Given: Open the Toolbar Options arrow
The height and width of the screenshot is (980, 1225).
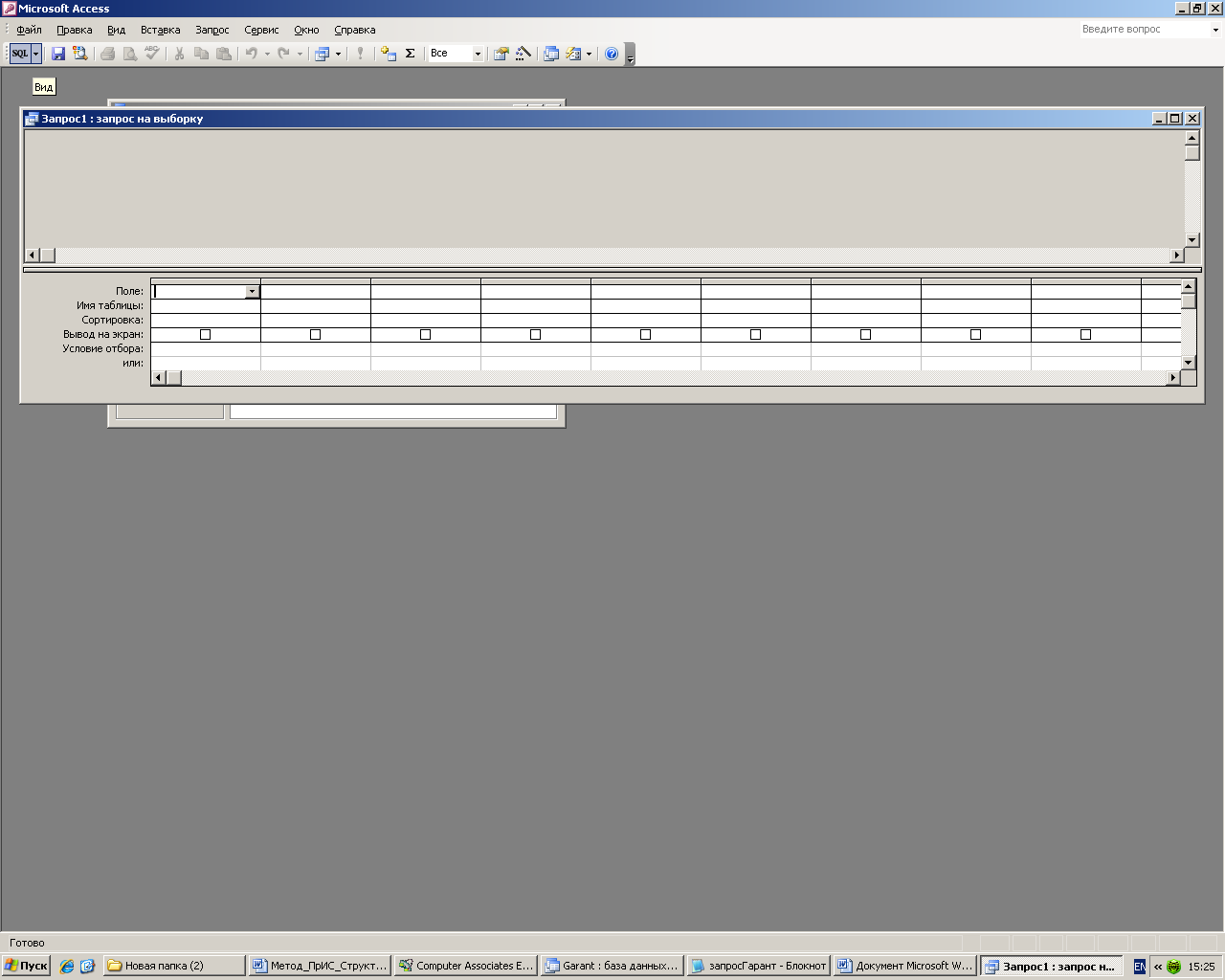Looking at the screenshot, I should [630, 55].
